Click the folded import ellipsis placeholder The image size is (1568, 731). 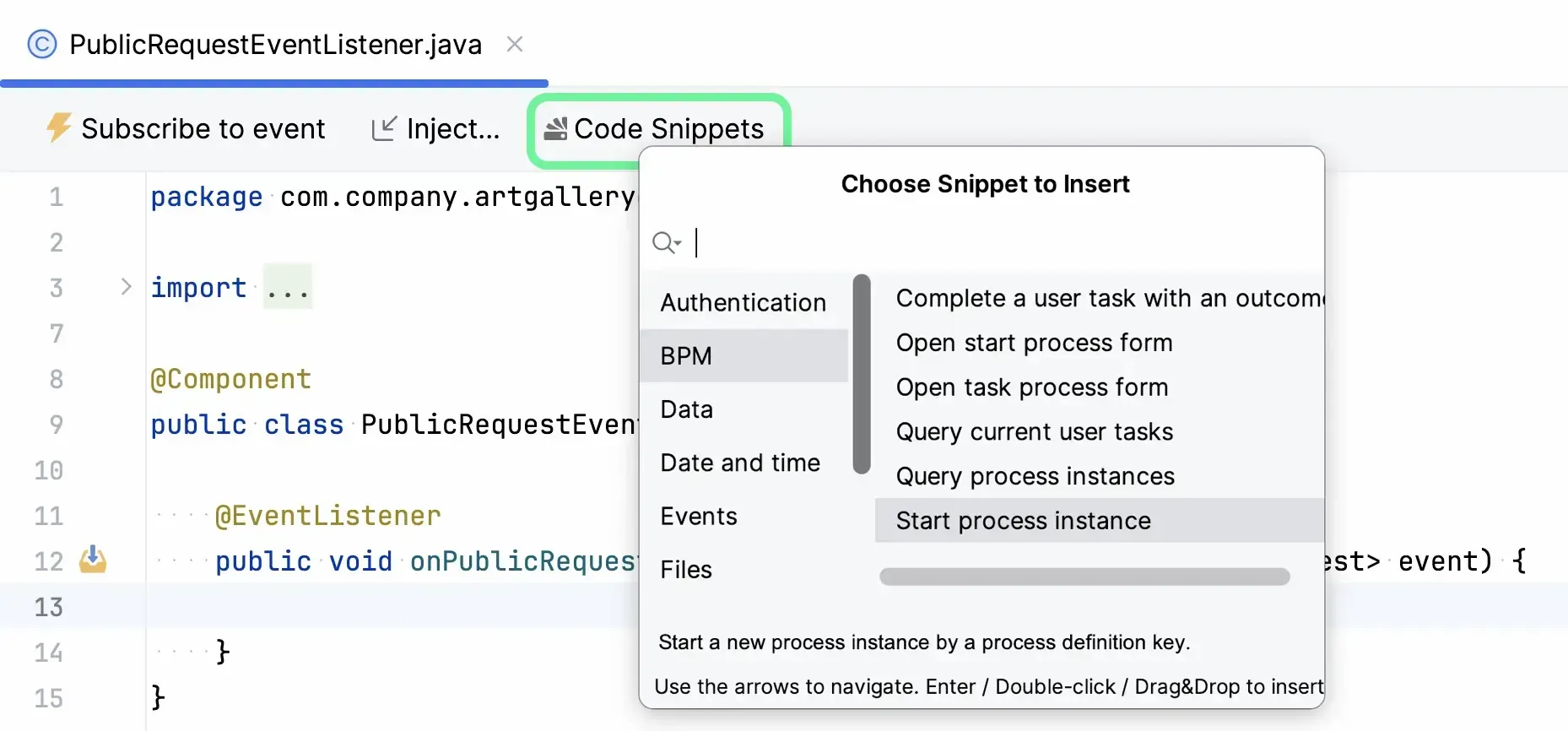tap(287, 287)
